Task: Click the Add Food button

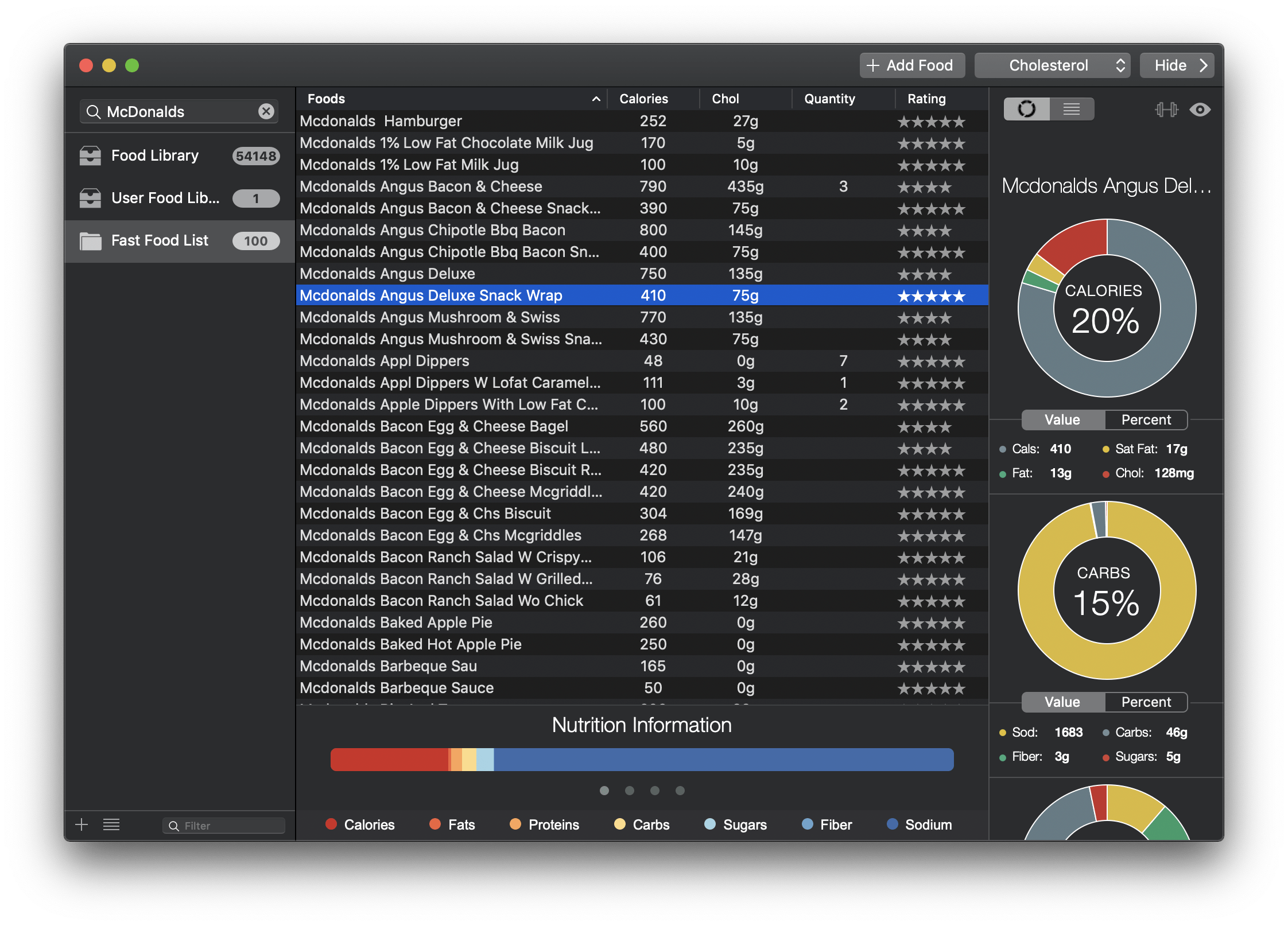Action: [x=912, y=65]
